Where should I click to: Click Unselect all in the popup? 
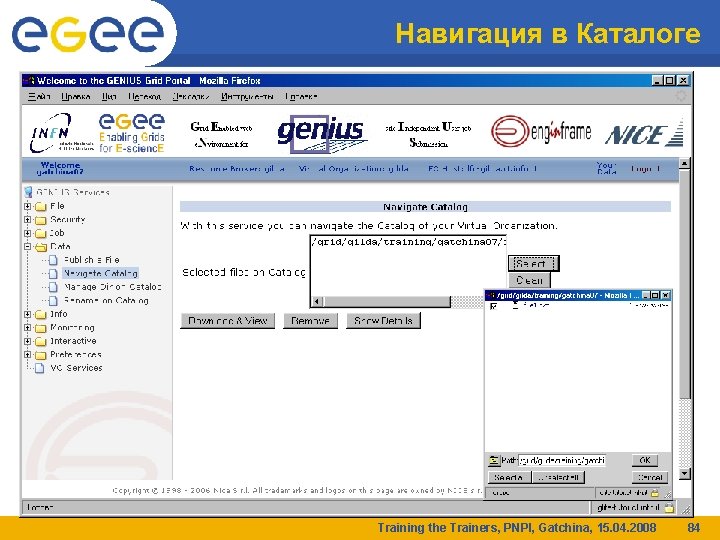tap(558, 478)
